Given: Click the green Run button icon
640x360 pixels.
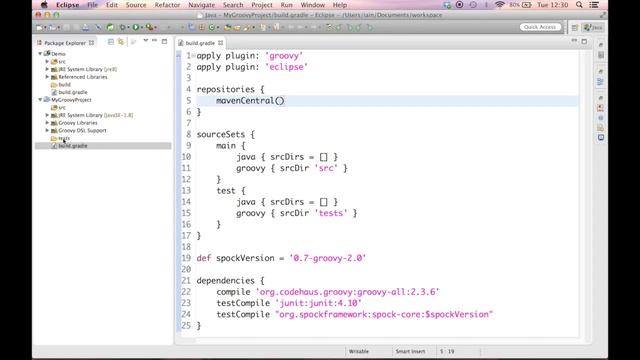Looking at the screenshot, I should pos(136,27).
